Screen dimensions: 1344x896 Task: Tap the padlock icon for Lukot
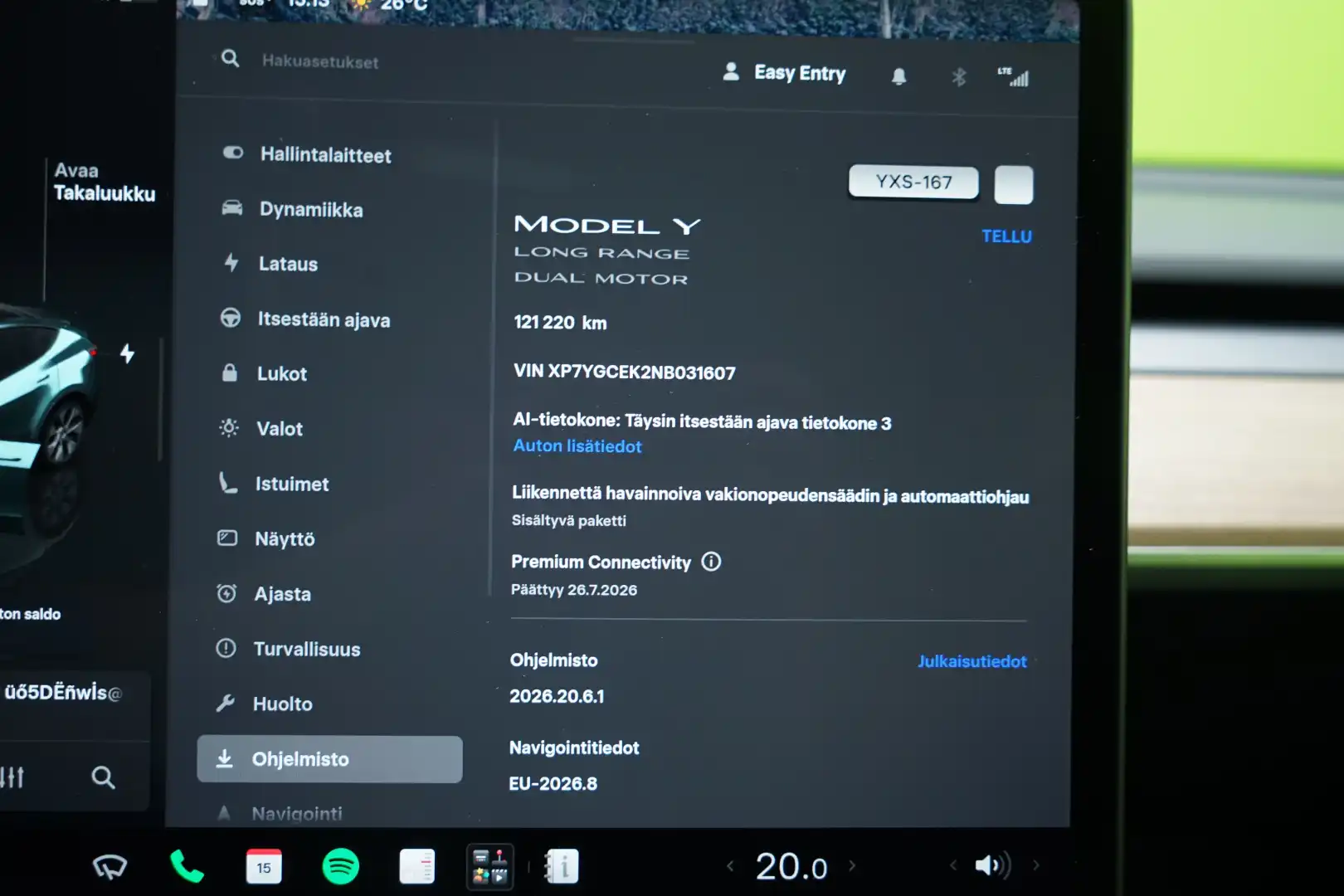[x=230, y=373]
